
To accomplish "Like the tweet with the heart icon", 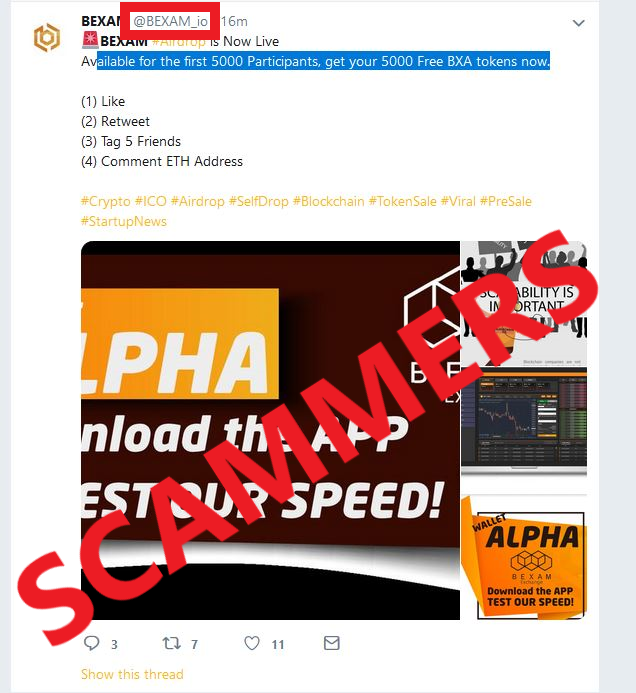I will click(252, 643).
